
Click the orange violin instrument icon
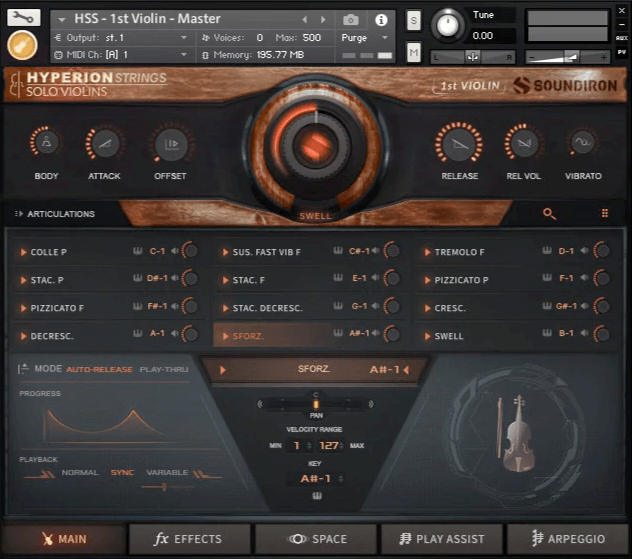pos(23,45)
